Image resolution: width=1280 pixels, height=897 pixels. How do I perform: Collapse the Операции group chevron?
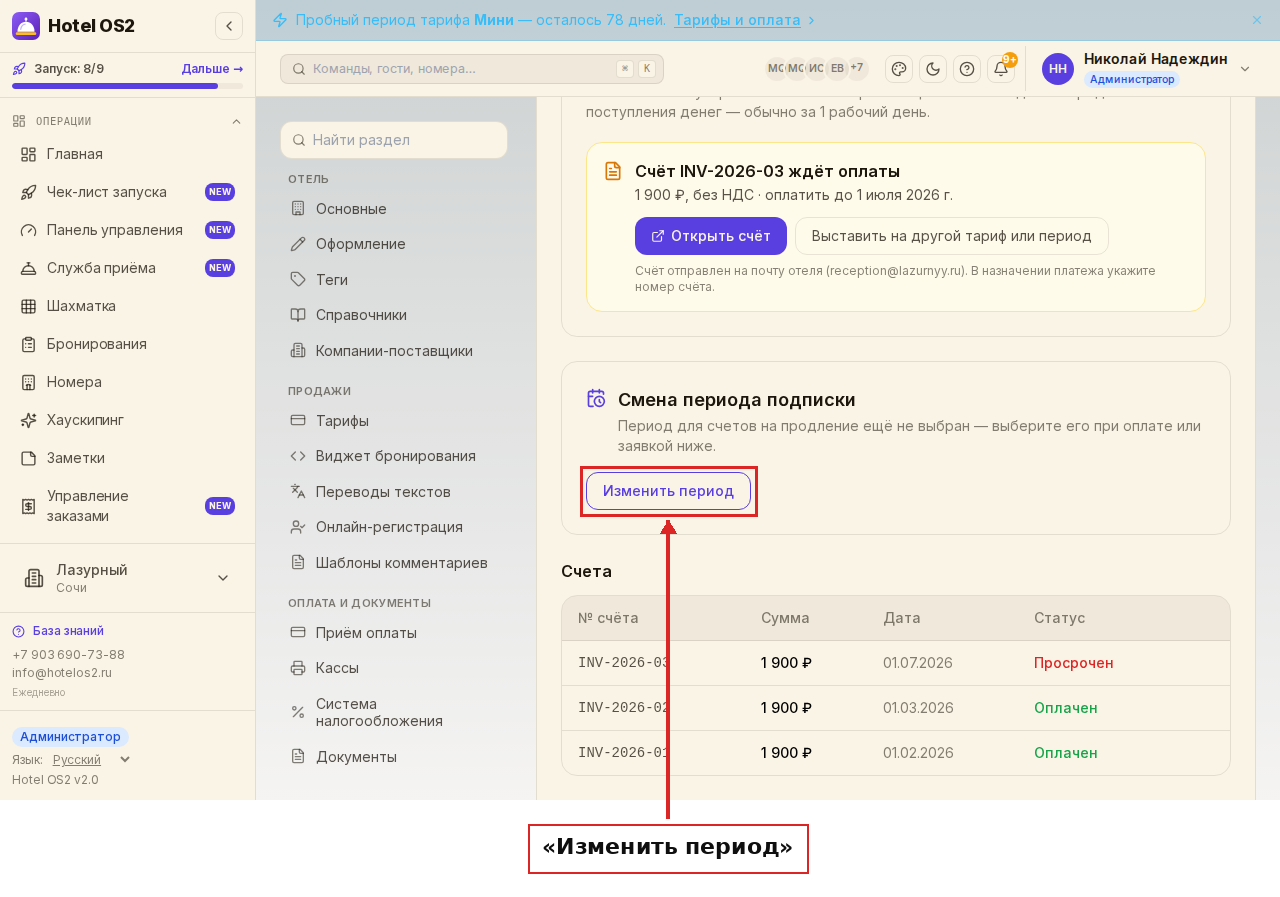point(236,121)
